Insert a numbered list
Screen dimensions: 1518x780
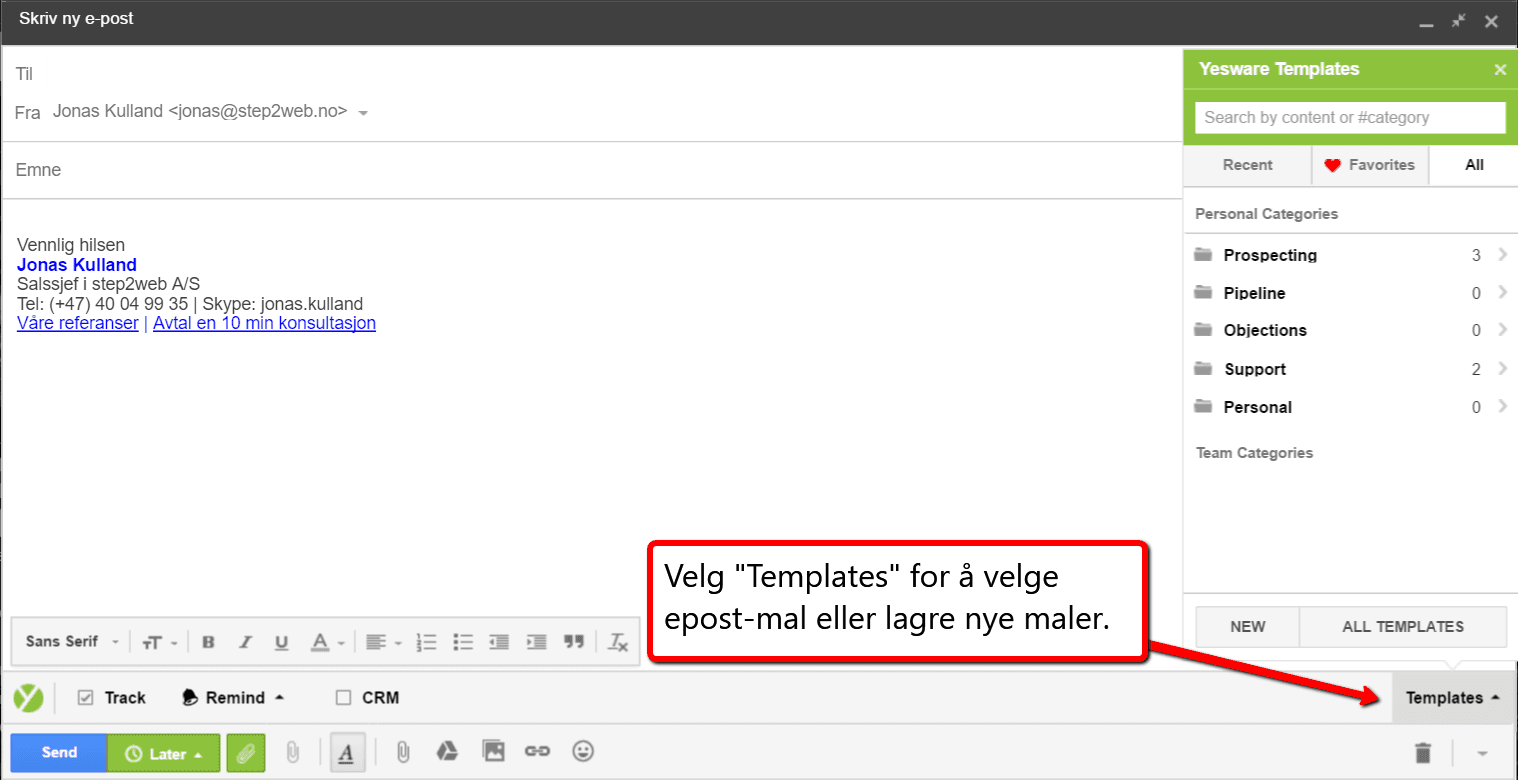(x=426, y=642)
